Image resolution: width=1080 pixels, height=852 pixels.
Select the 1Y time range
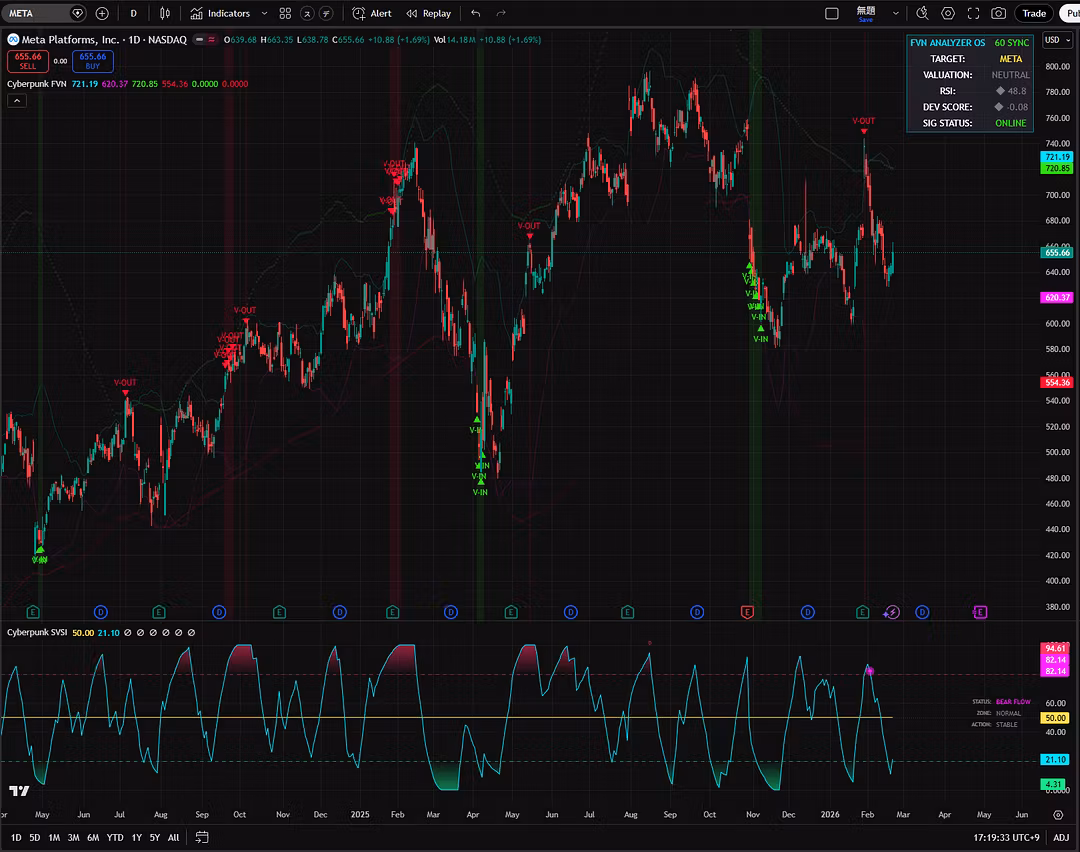[x=136, y=838]
